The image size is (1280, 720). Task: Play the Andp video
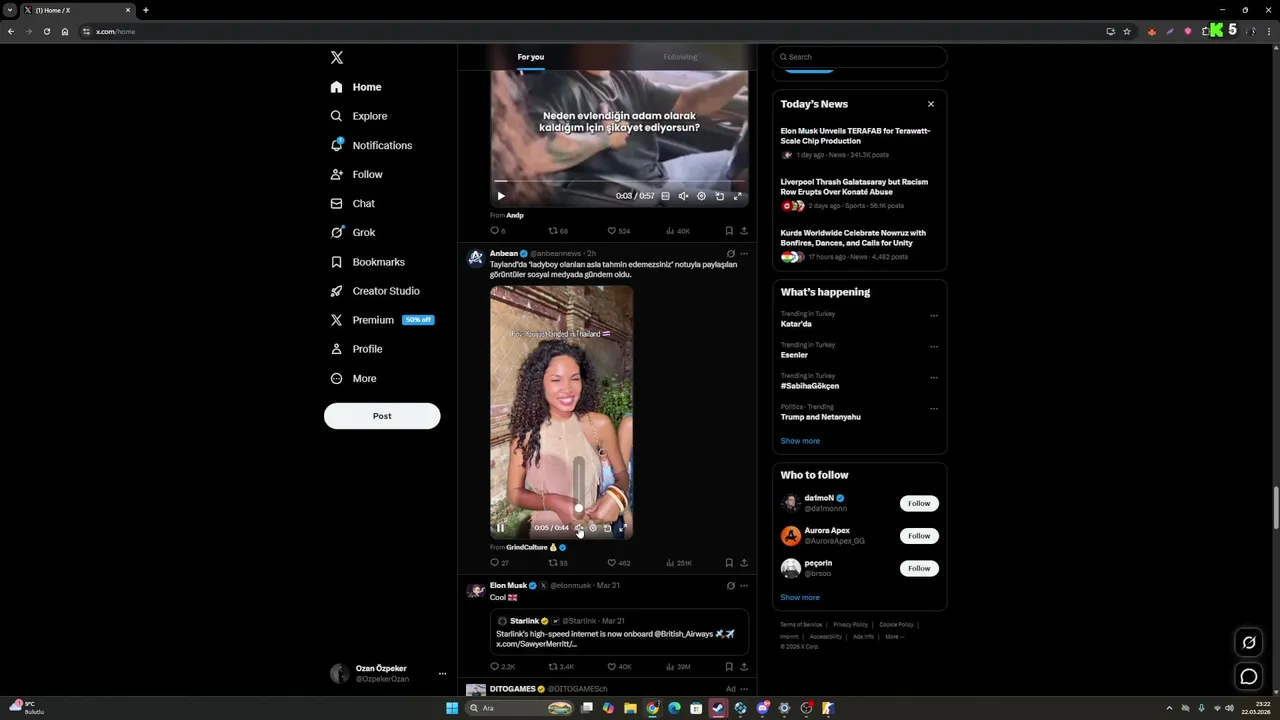[x=501, y=196]
